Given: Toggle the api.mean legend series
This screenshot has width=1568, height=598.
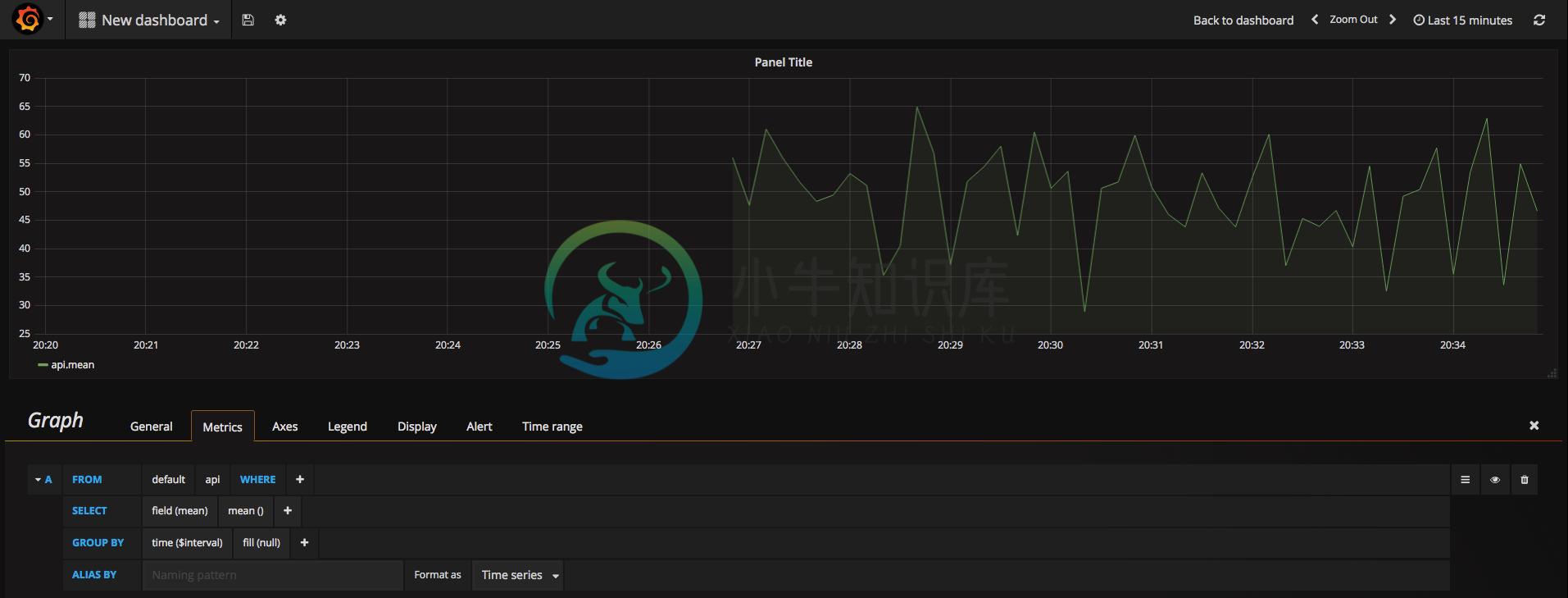Looking at the screenshot, I should [72, 365].
